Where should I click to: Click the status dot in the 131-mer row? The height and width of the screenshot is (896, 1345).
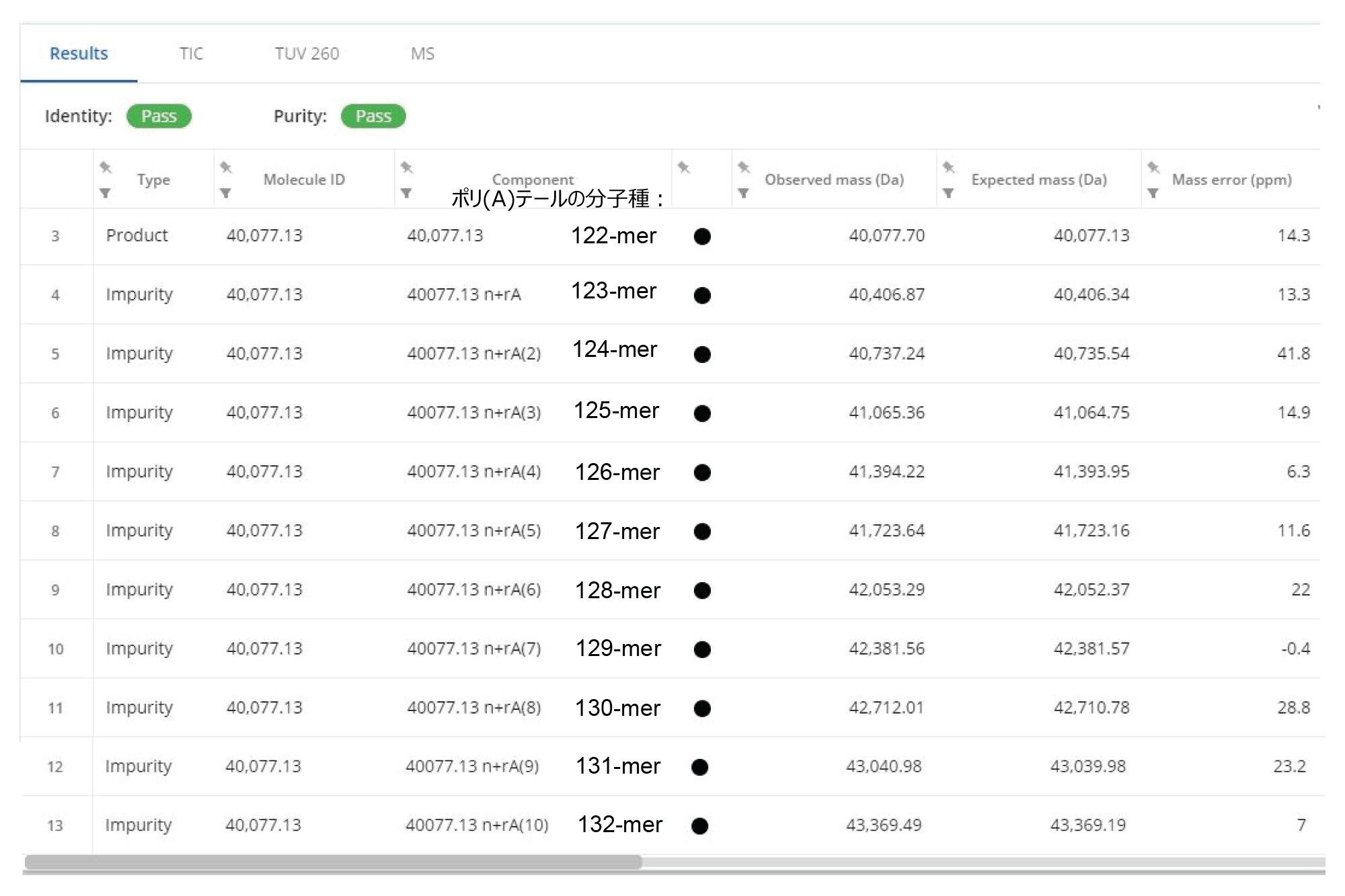(699, 767)
